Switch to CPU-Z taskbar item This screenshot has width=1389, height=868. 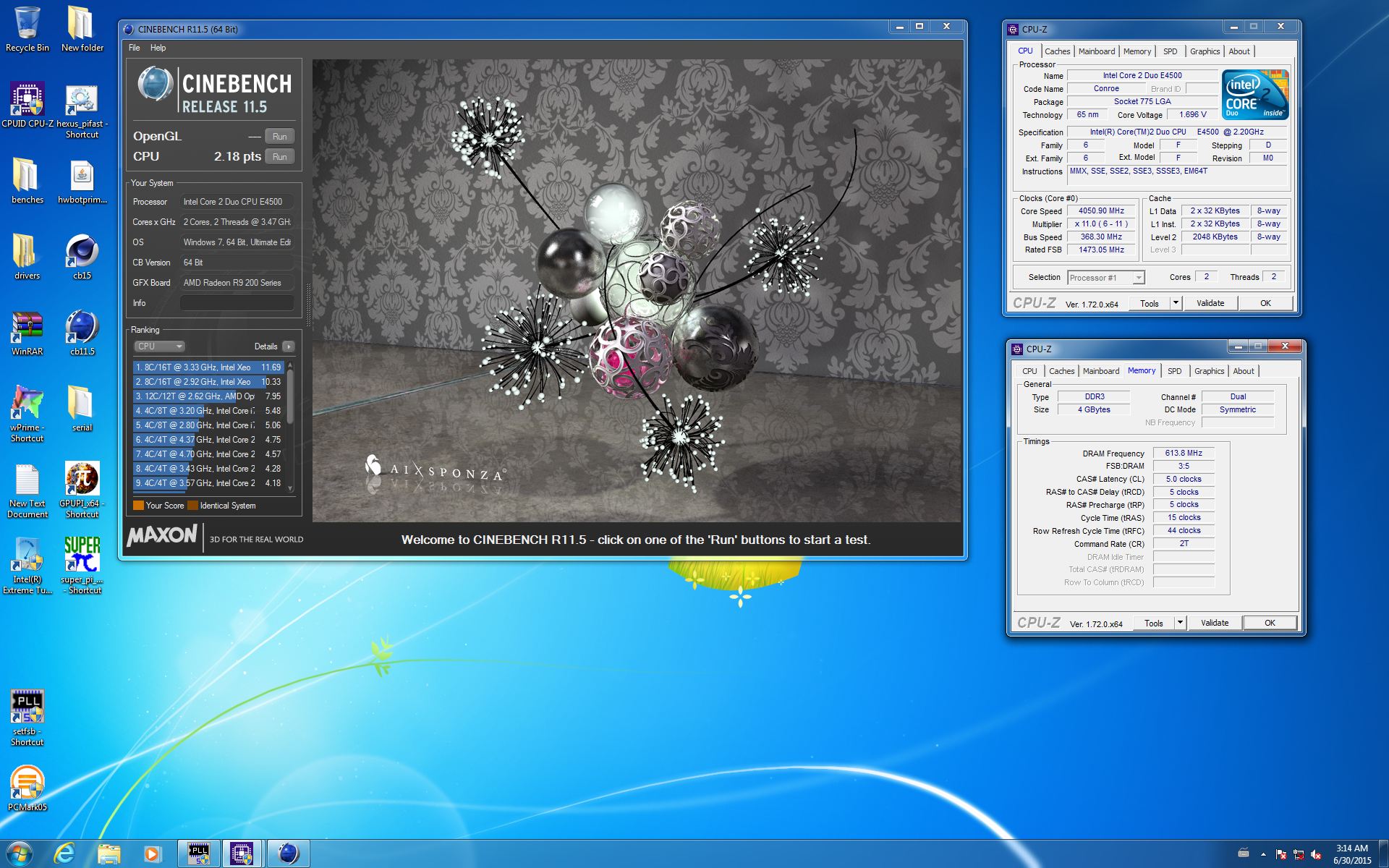tap(242, 854)
